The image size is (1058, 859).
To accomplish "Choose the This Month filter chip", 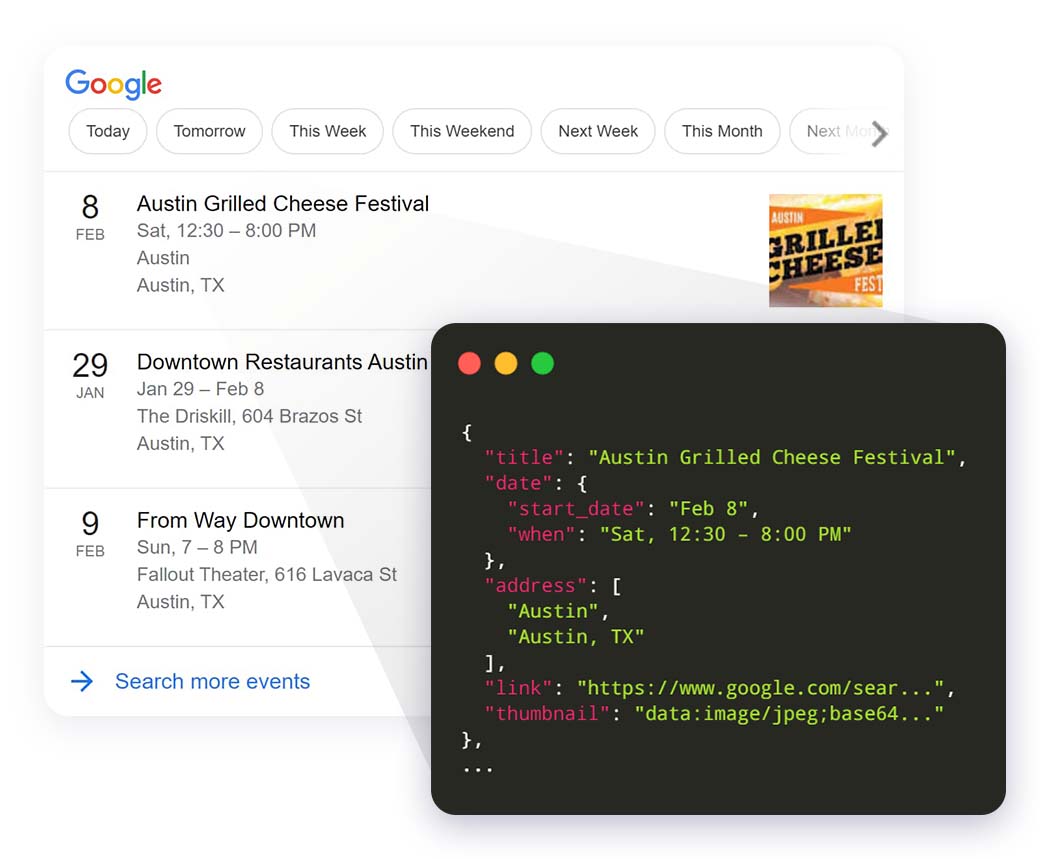I will tap(721, 131).
